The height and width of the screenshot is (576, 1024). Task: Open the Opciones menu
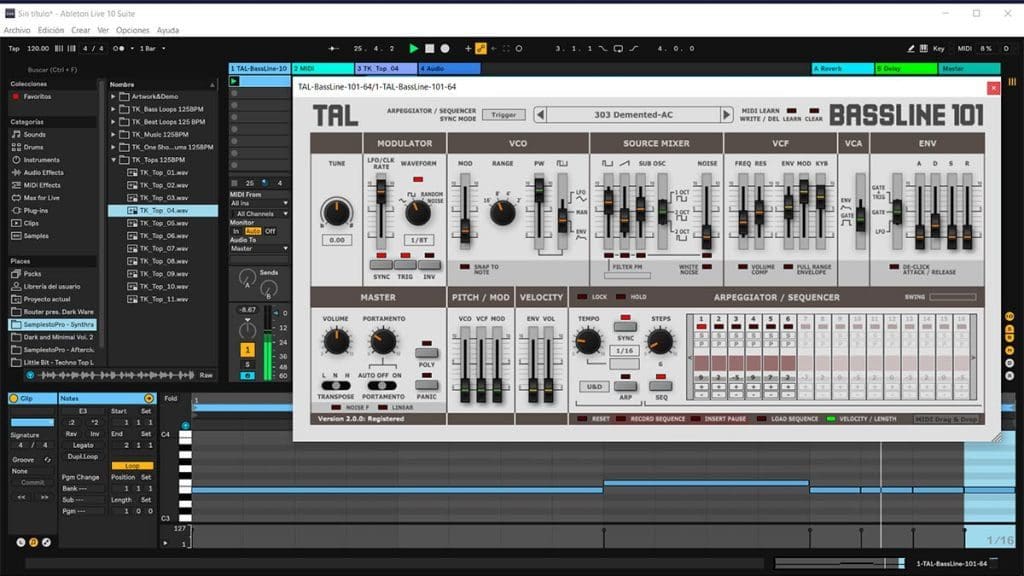[x=133, y=30]
